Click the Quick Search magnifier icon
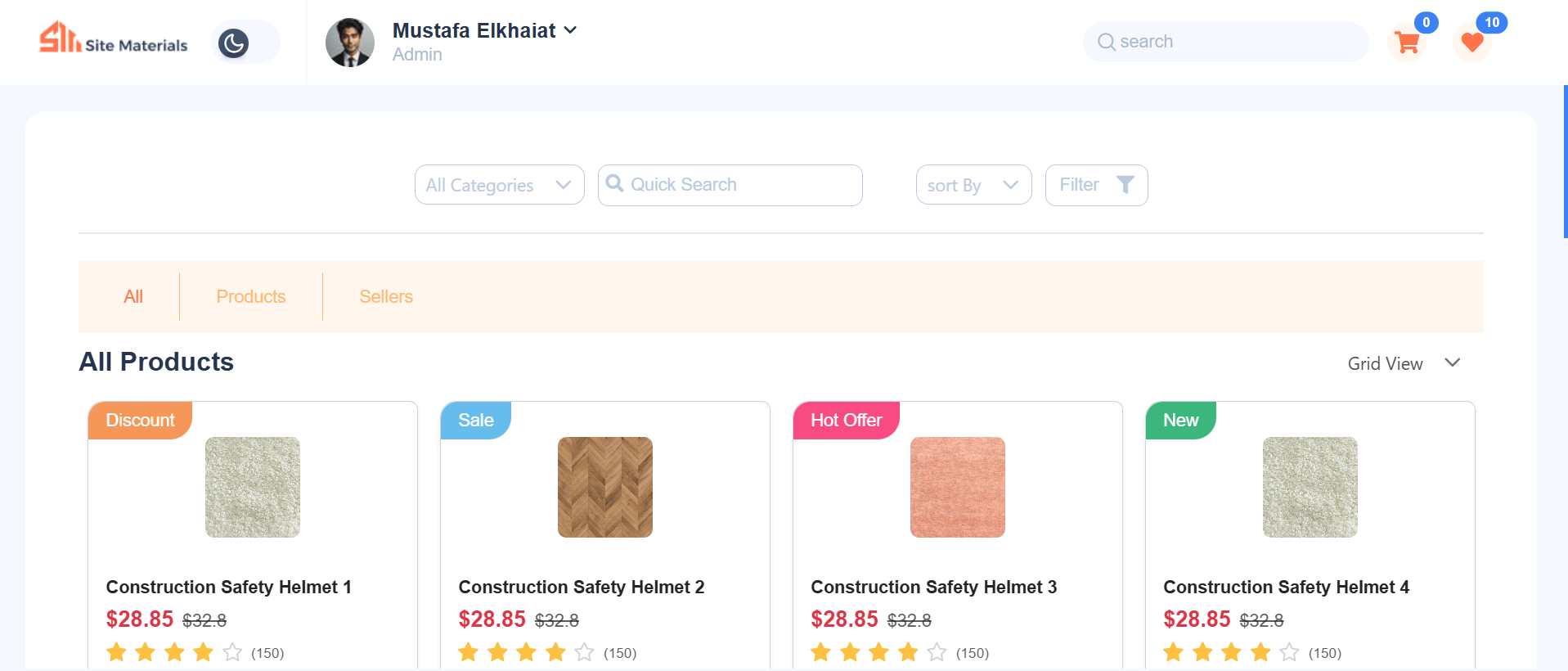Screen dimensions: 1568x671 614,184
